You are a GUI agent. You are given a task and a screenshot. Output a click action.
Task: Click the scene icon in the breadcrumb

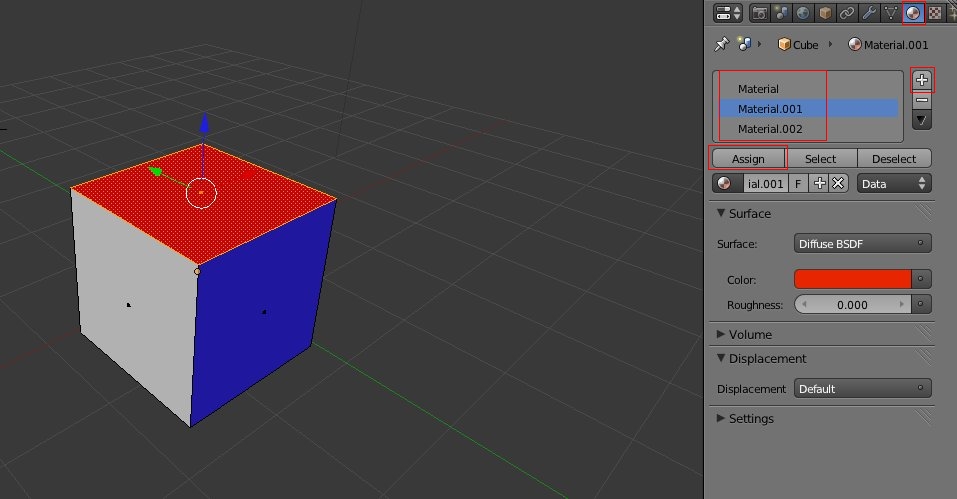[744, 44]
